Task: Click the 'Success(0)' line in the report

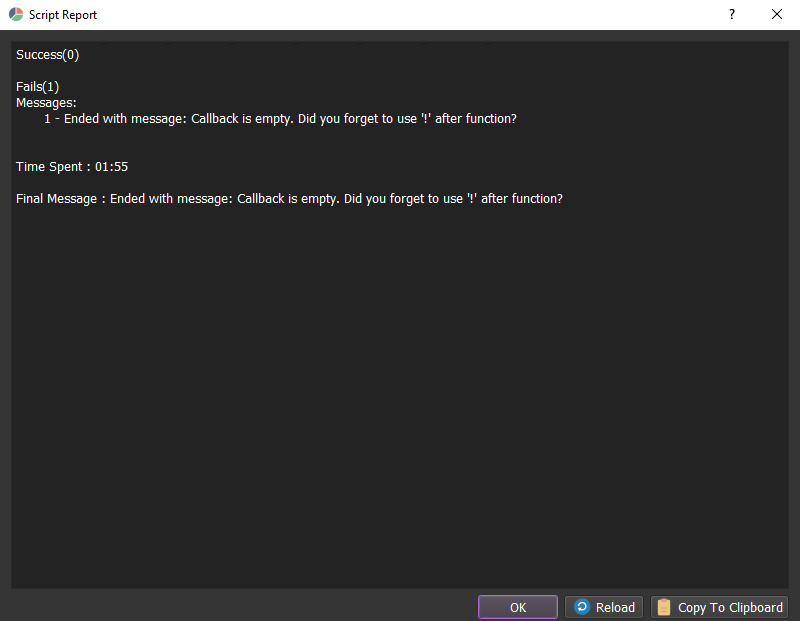Action: coord(47,55)
